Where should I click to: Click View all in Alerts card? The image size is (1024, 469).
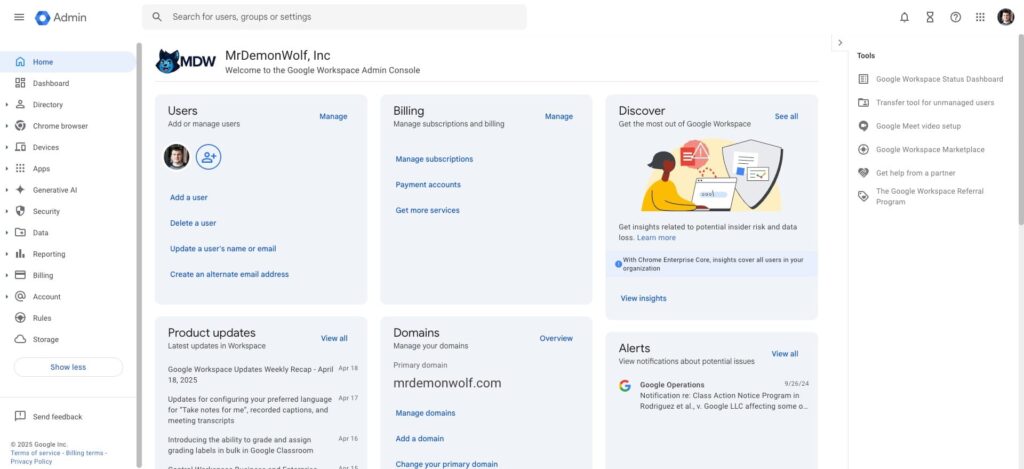click(x=784, y=353)
